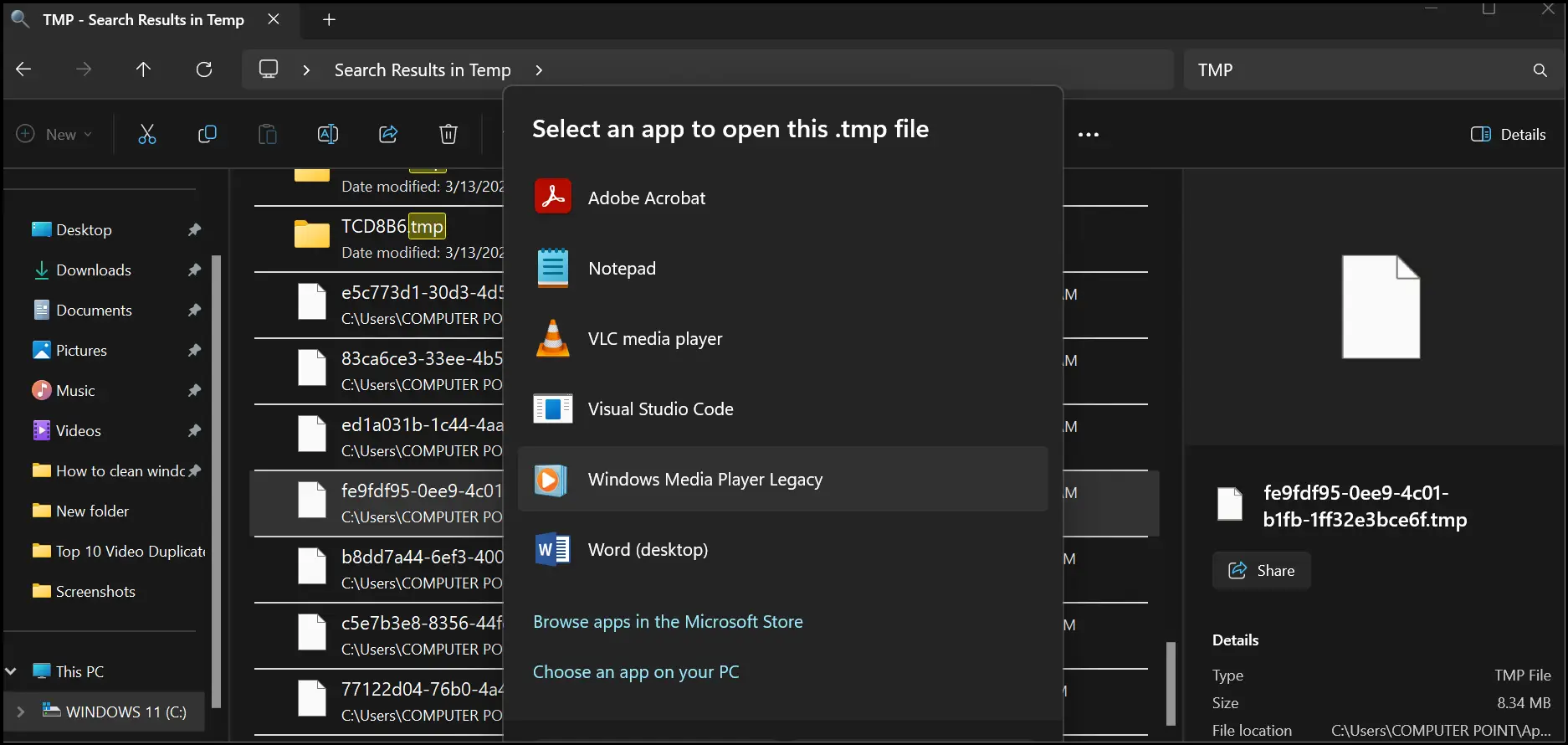Open the See more ellipsis menu

1089,134
